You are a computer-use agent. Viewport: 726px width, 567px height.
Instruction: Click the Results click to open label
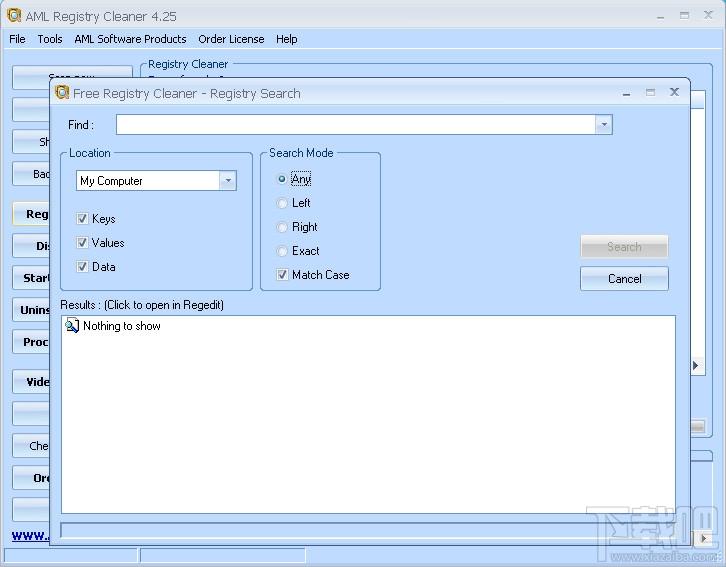pyautogui.click(x=142, y=305)
